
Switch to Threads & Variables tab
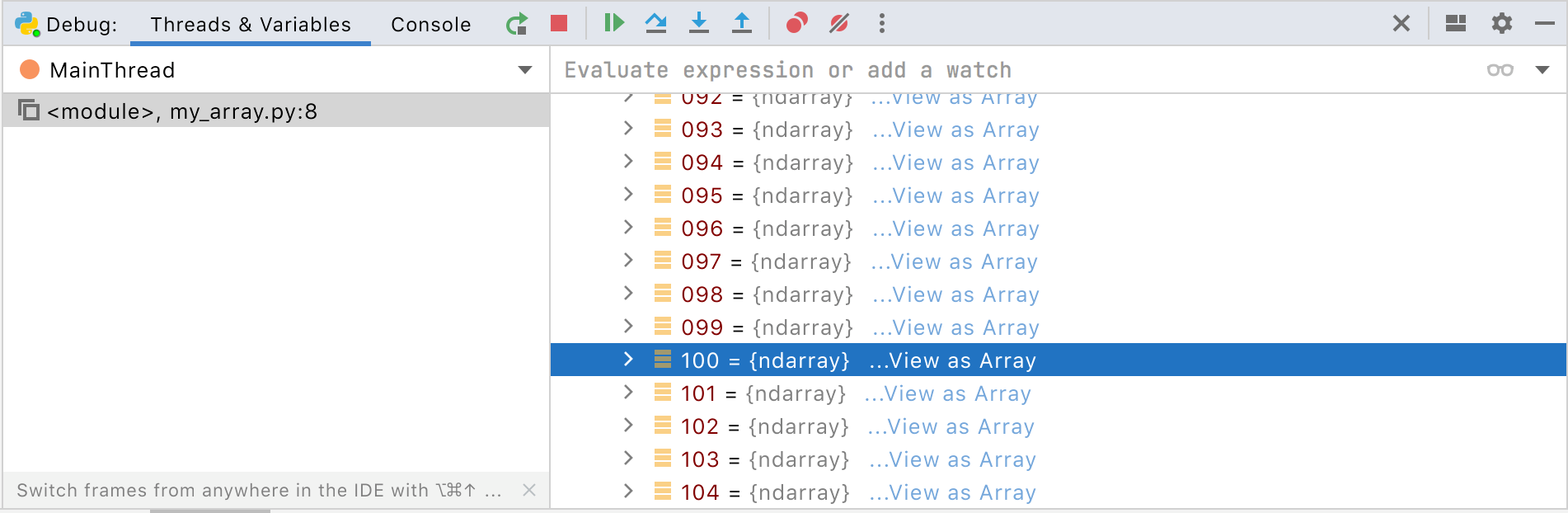click(251, 24)
